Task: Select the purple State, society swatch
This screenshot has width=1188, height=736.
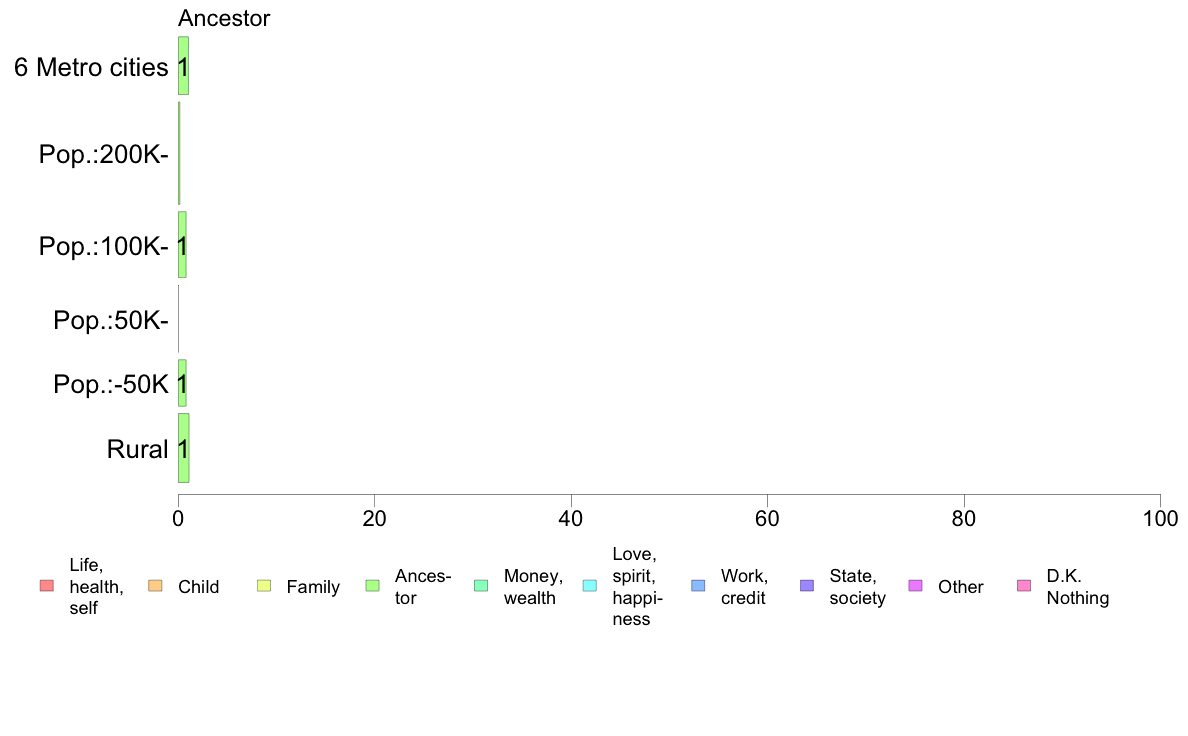Action: 807,586
